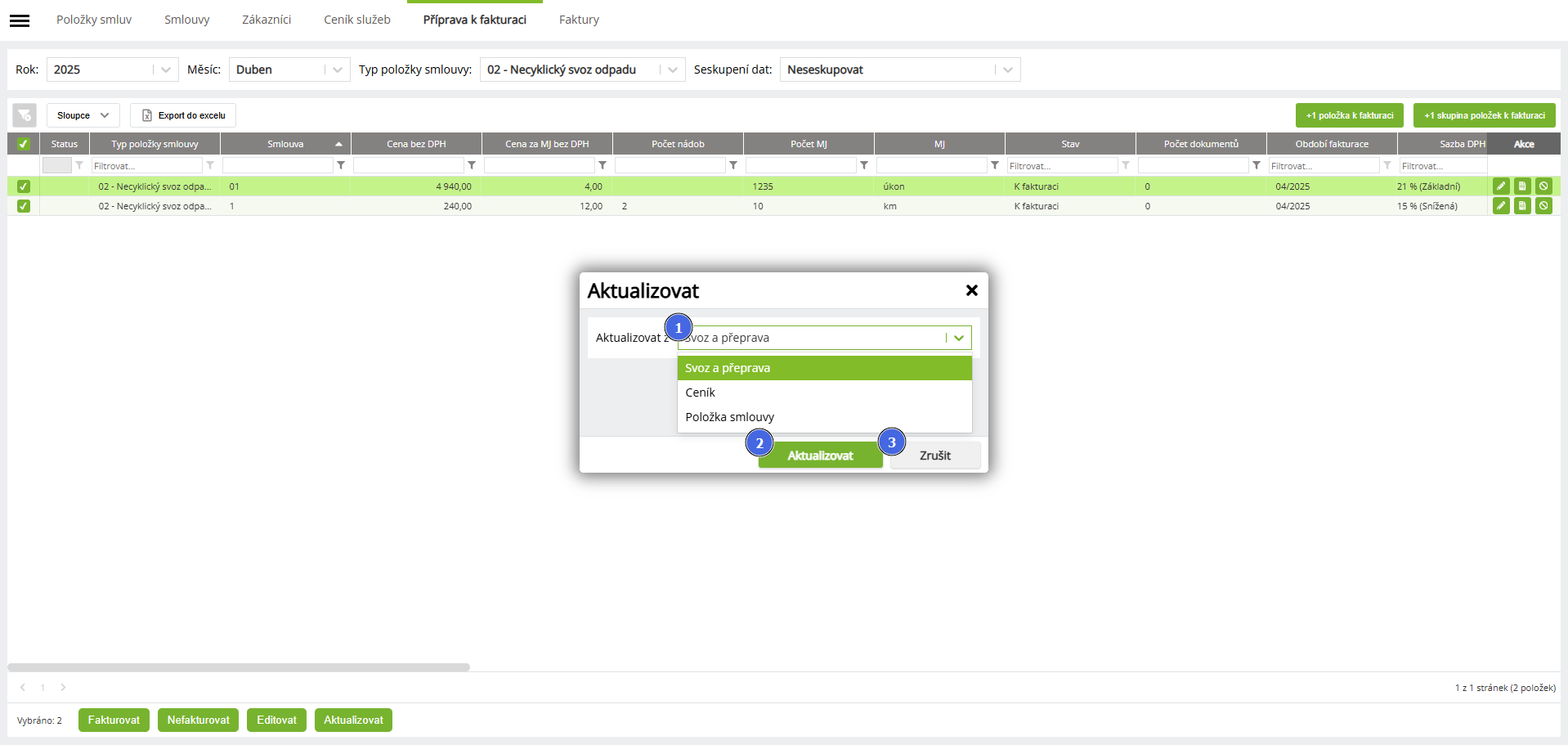The width and height of the screenshot is (1568, 745).
Task: Close the Aktualizovat dialog with the X
Action: tap(972, 290)
